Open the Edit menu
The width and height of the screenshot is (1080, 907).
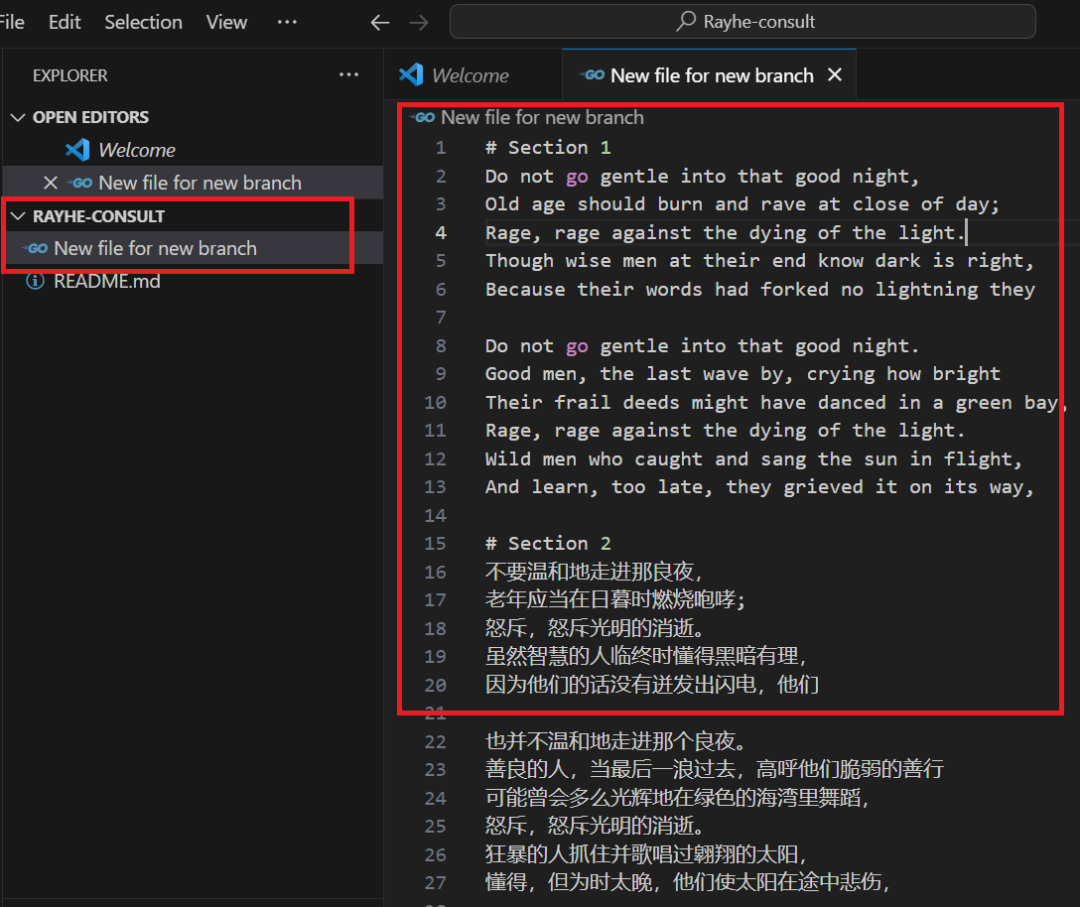(64, 22)
